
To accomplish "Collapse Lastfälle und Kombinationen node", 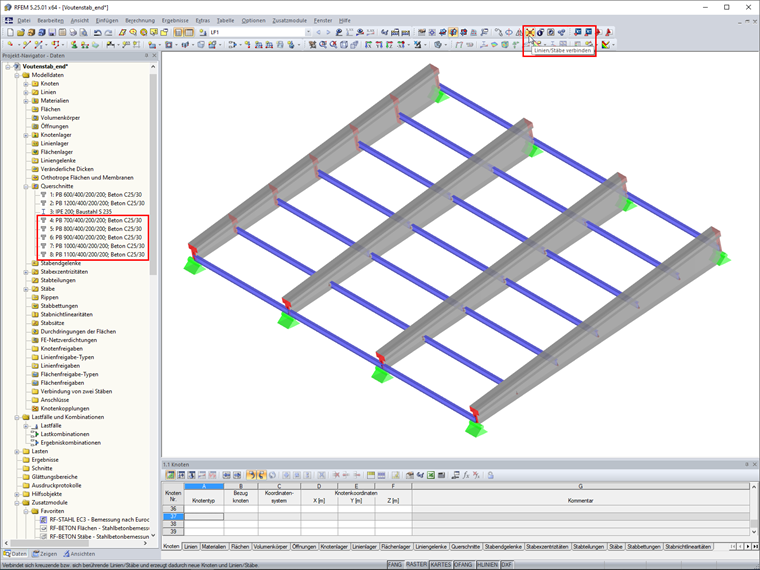I will (17, 417).
